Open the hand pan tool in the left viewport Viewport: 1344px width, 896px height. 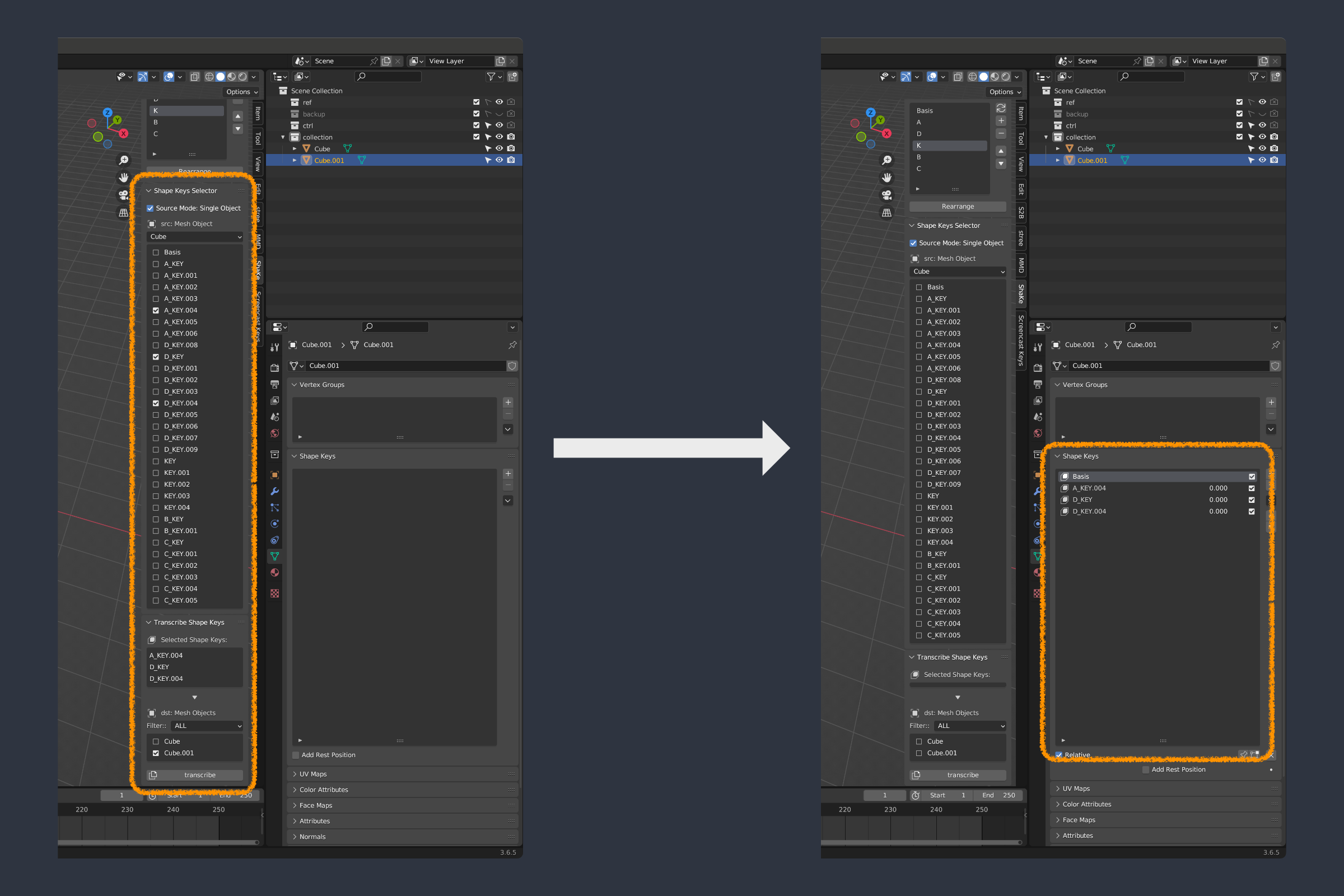123,178
